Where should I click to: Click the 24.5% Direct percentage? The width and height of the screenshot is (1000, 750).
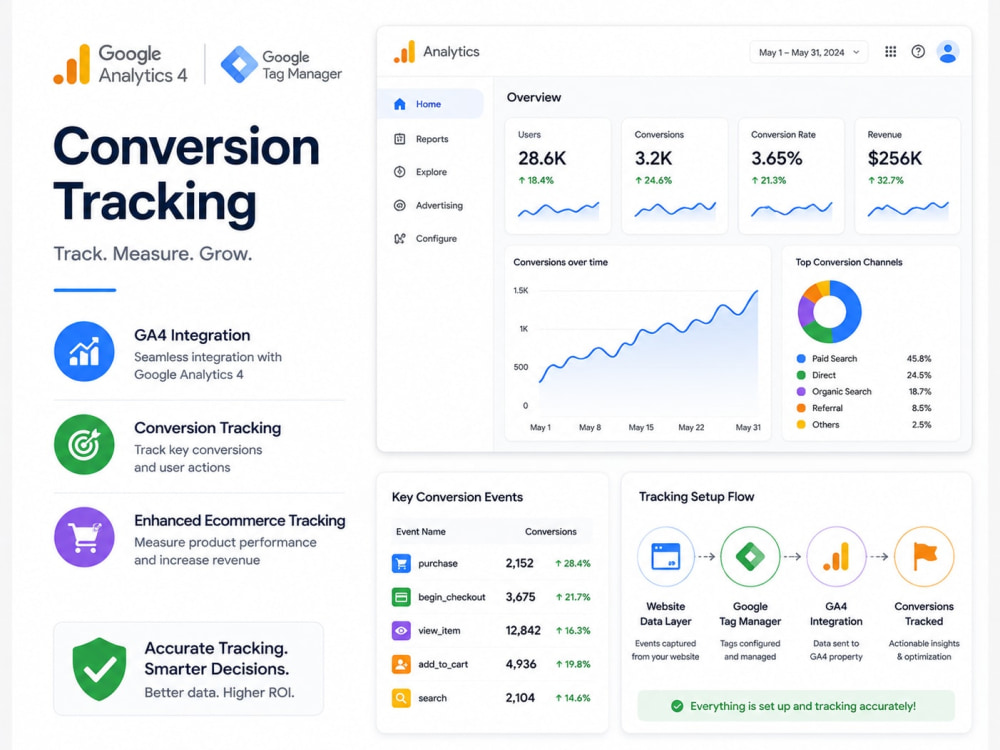[x=919, y=375]
